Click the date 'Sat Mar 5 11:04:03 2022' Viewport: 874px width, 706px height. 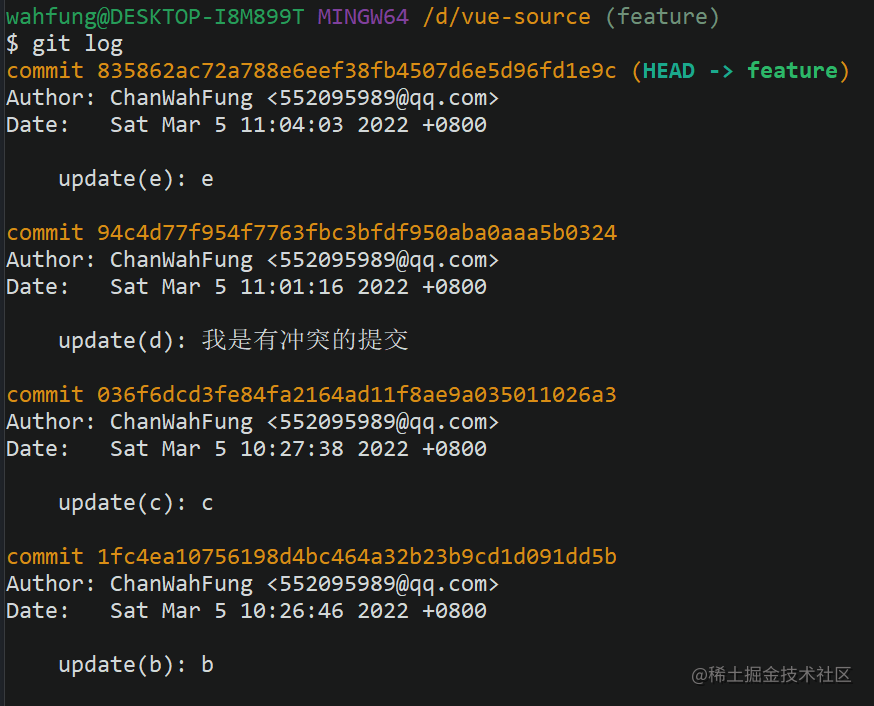(x=259, y=125)
